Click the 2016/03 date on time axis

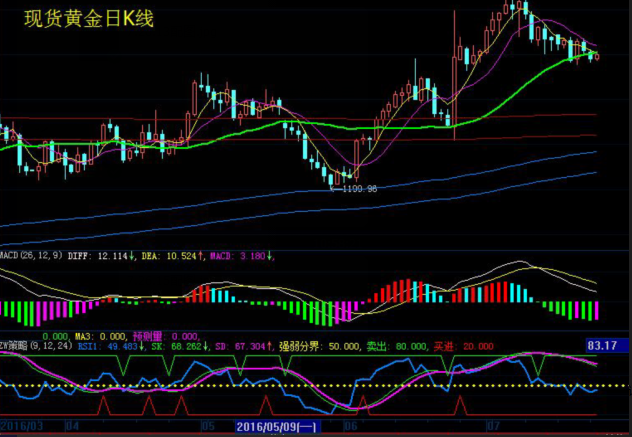pos(22,427)
